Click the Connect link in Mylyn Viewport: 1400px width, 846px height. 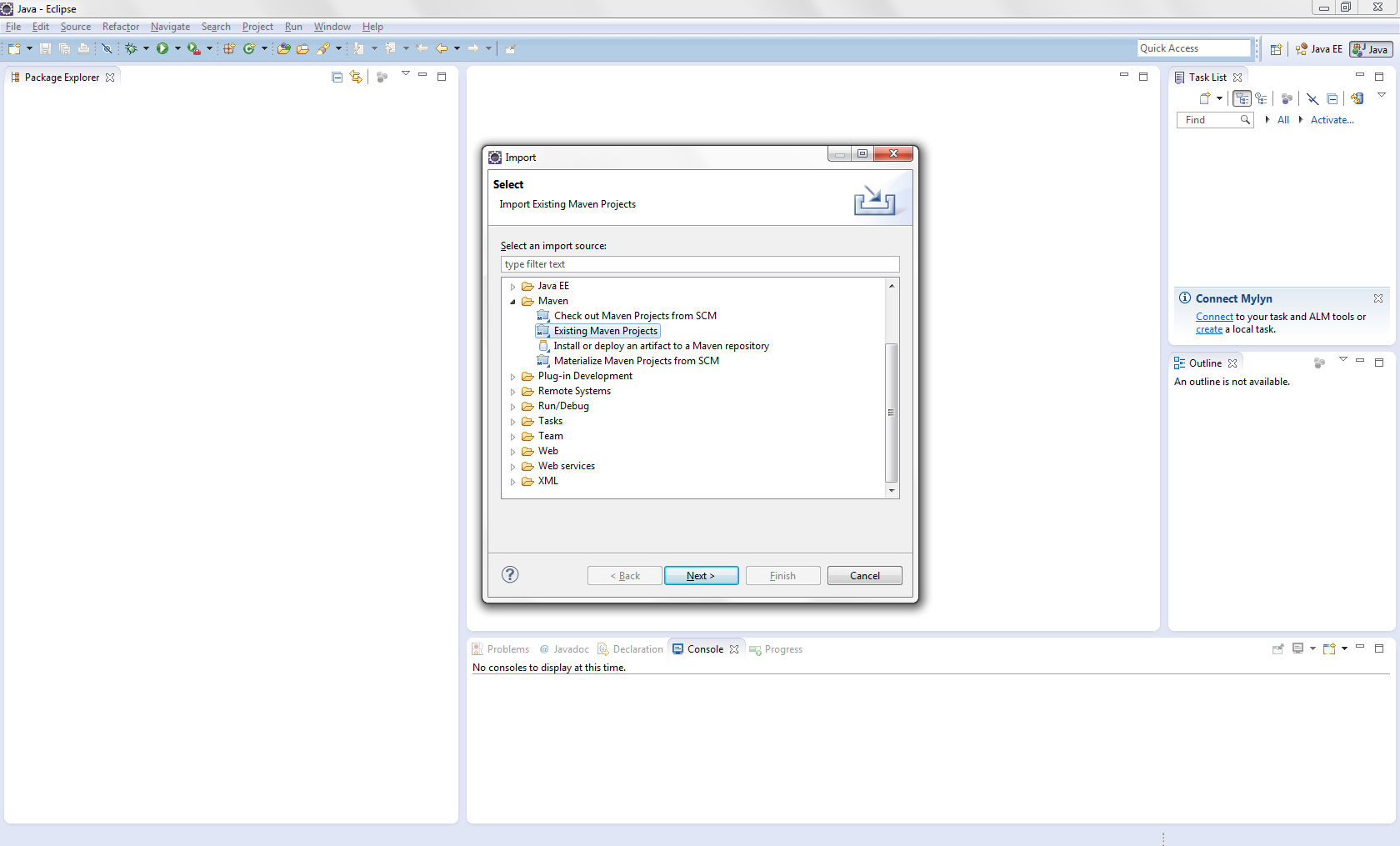1214,317
